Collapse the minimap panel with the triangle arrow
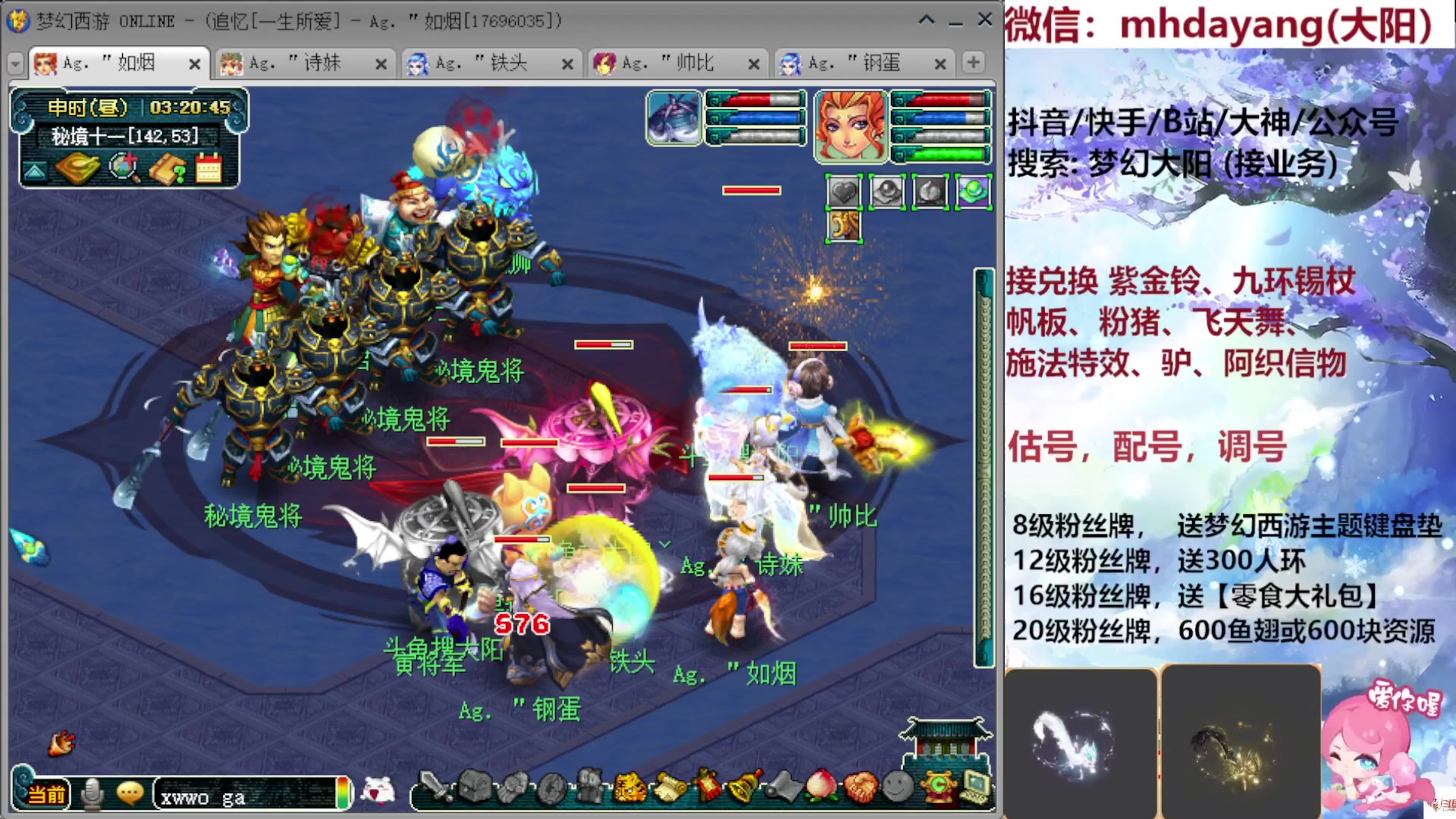Image resolution: width=1456 pixels, height=819 pixels. [x=35, y=172]
